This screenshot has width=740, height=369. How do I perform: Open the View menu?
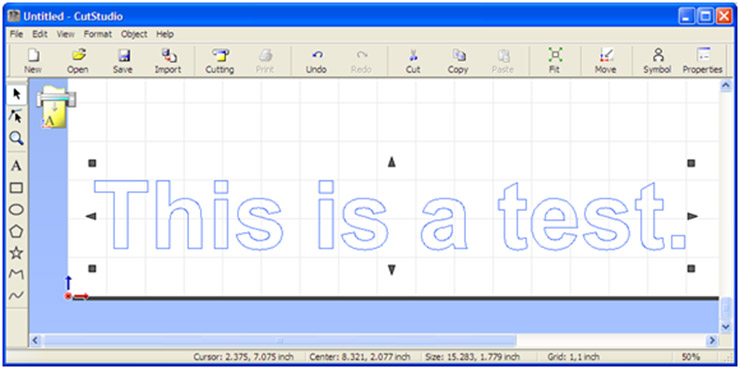[x=66, y=34]
